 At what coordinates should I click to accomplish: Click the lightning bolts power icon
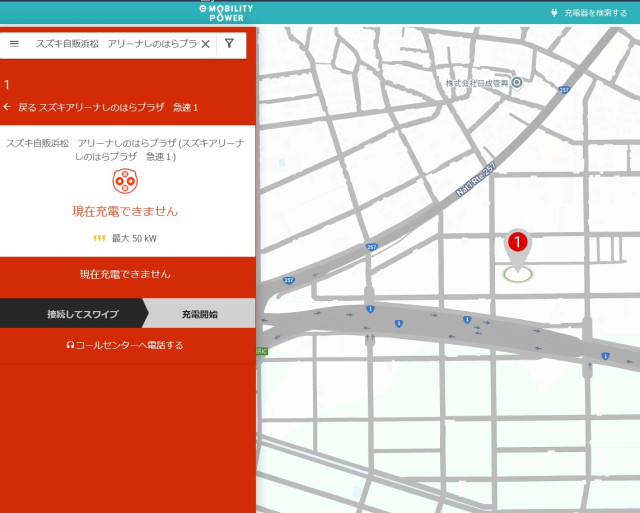pos(100,238)
